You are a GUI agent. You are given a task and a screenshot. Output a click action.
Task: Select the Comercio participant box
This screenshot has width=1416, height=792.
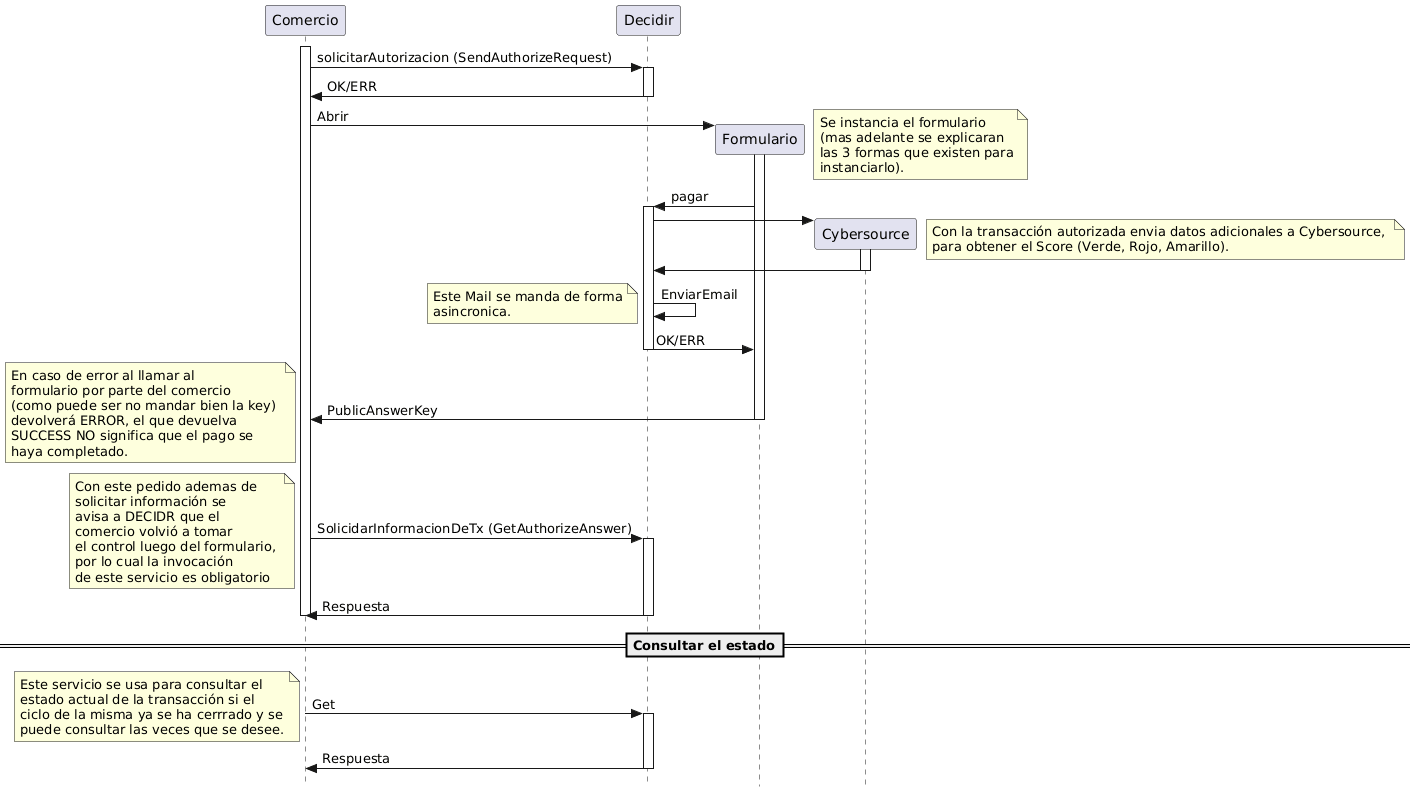click(304, 19)
